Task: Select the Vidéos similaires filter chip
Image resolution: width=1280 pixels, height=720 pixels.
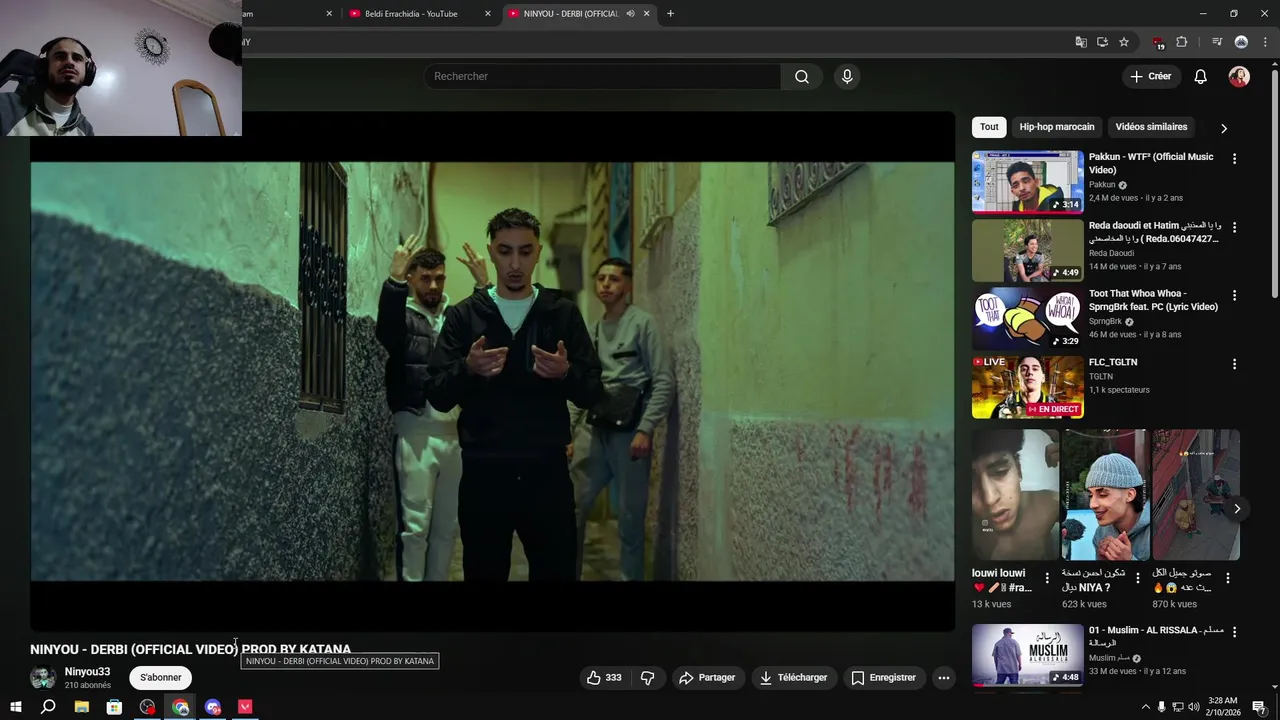Action: pyautogui.click(x=1151, y=127)
